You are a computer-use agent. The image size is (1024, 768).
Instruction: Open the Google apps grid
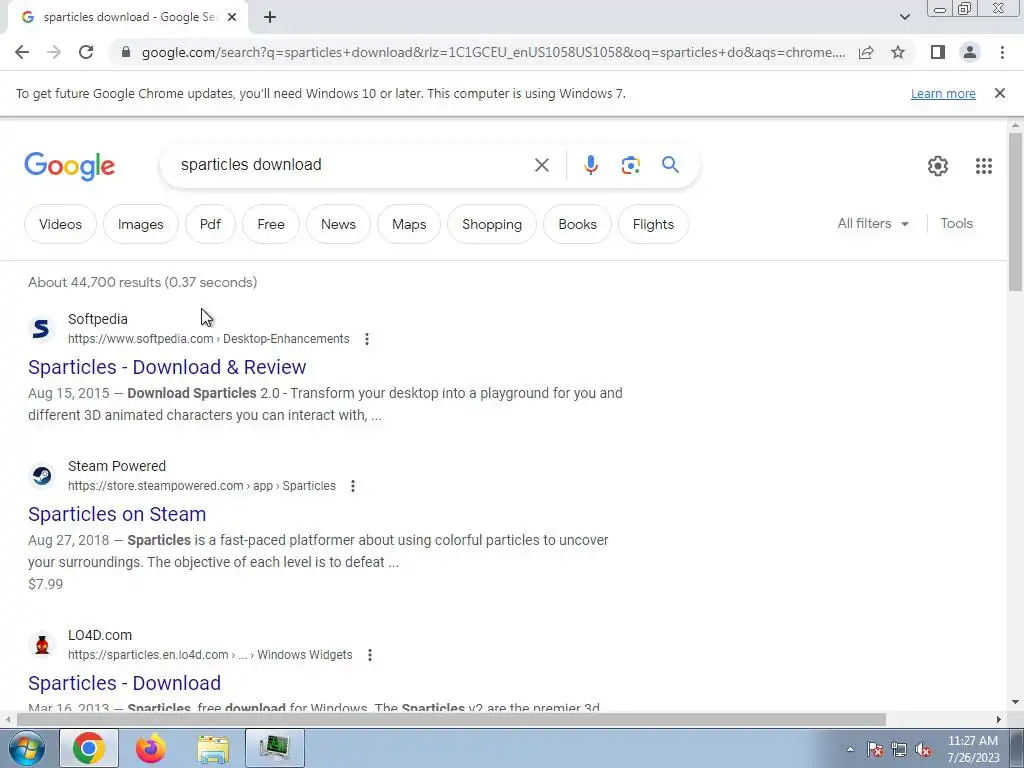tap(984, 166)
